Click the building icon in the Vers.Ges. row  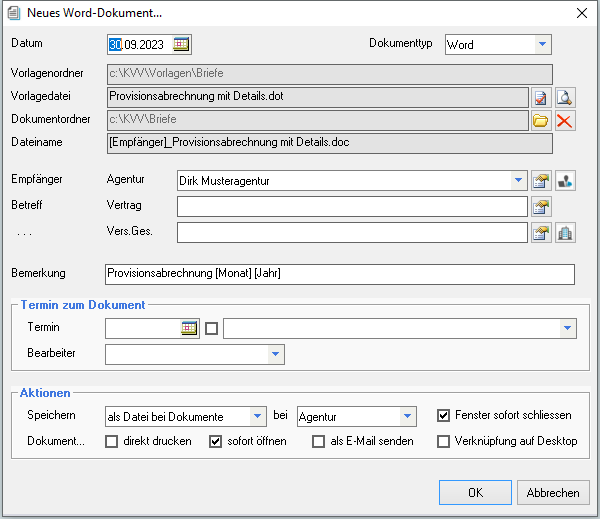(565, 233)
